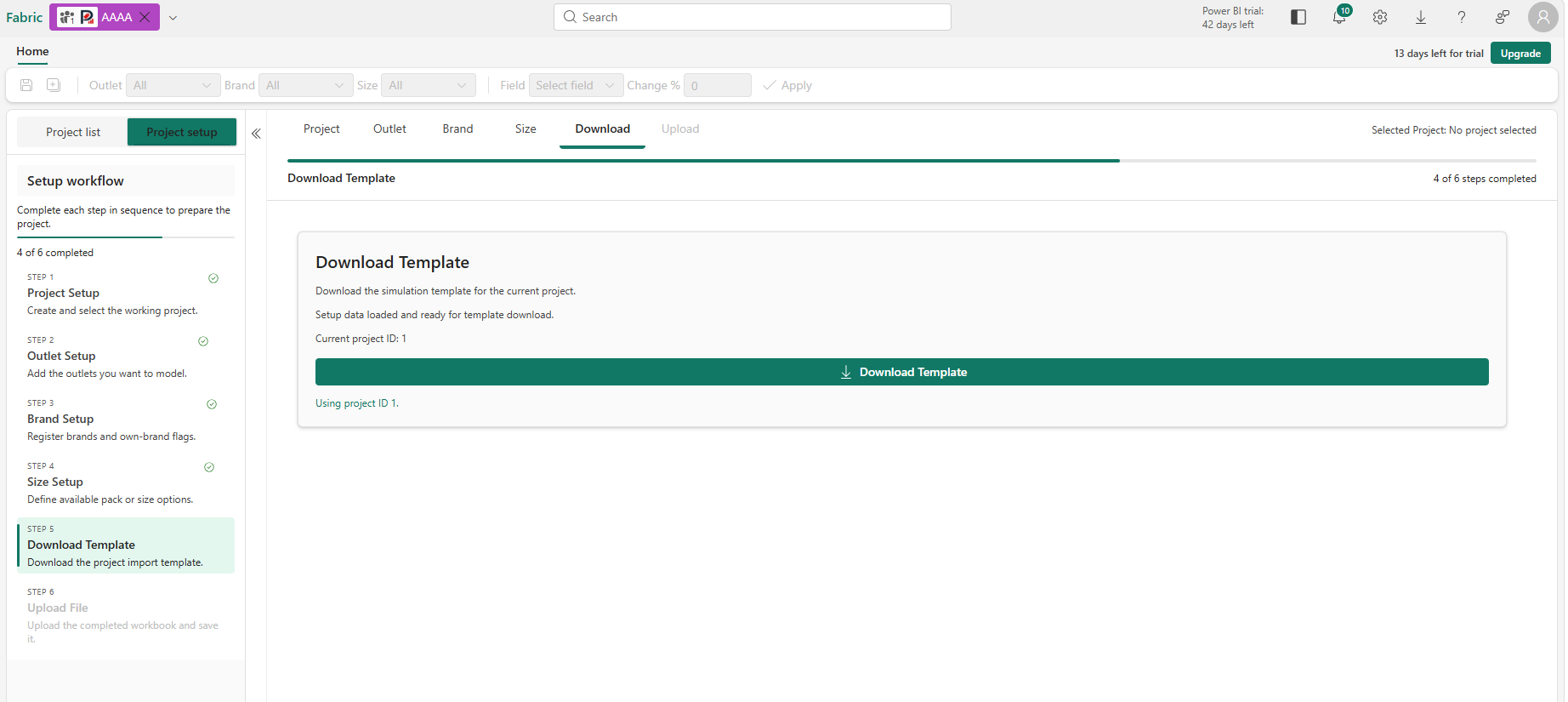Open the Select field dropdown
The height and width of the screenshot is (702, 1568).
pyautogui.click(x=576, y=85)
